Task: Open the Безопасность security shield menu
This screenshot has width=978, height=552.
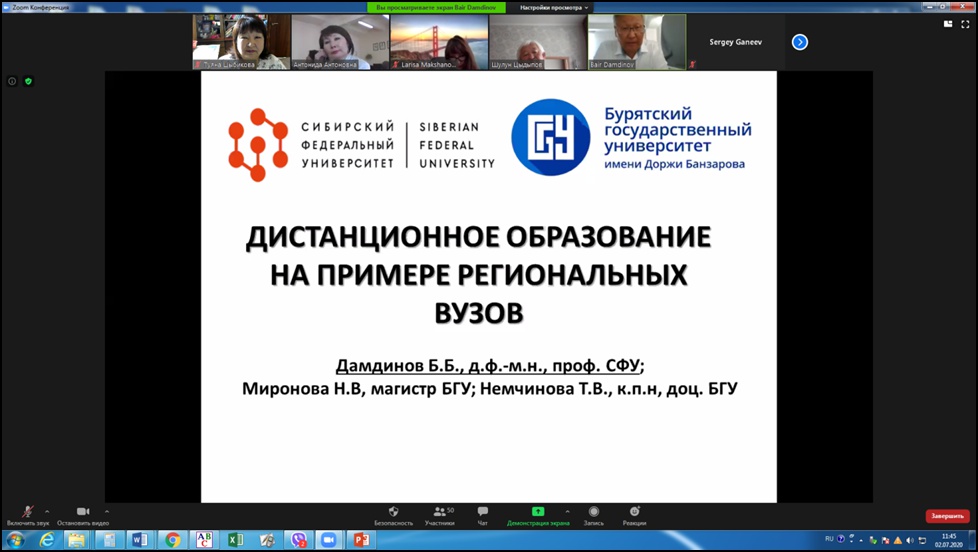Action: [393, 514]
